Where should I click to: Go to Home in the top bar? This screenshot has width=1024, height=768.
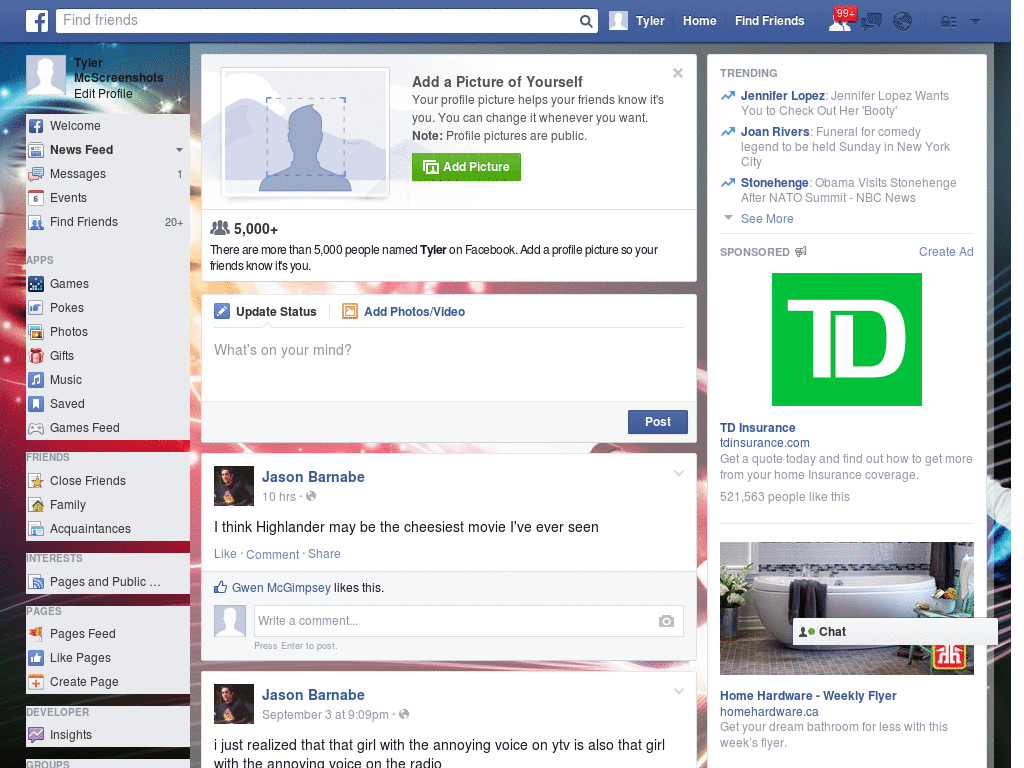point(699,21)
